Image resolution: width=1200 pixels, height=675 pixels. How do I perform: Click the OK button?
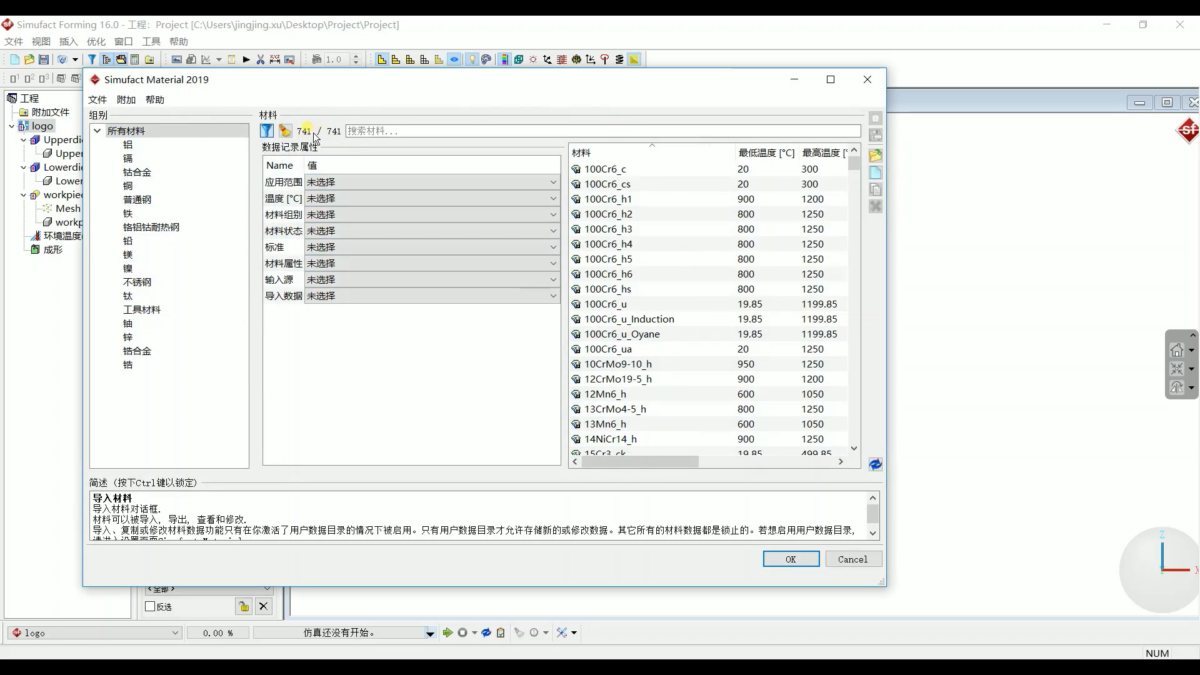tap(791, 559)
